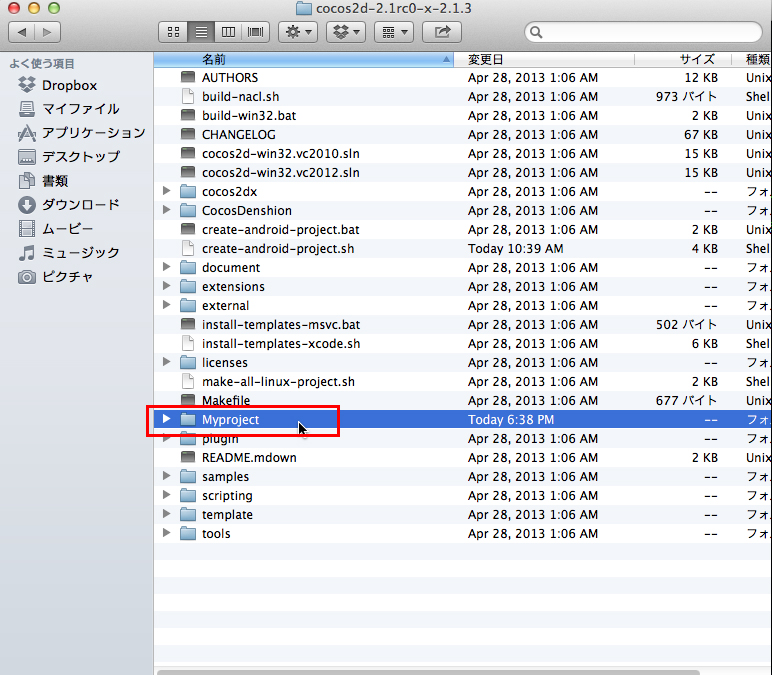Click the template folder name
772x675 pixels.
click(227, 514)
